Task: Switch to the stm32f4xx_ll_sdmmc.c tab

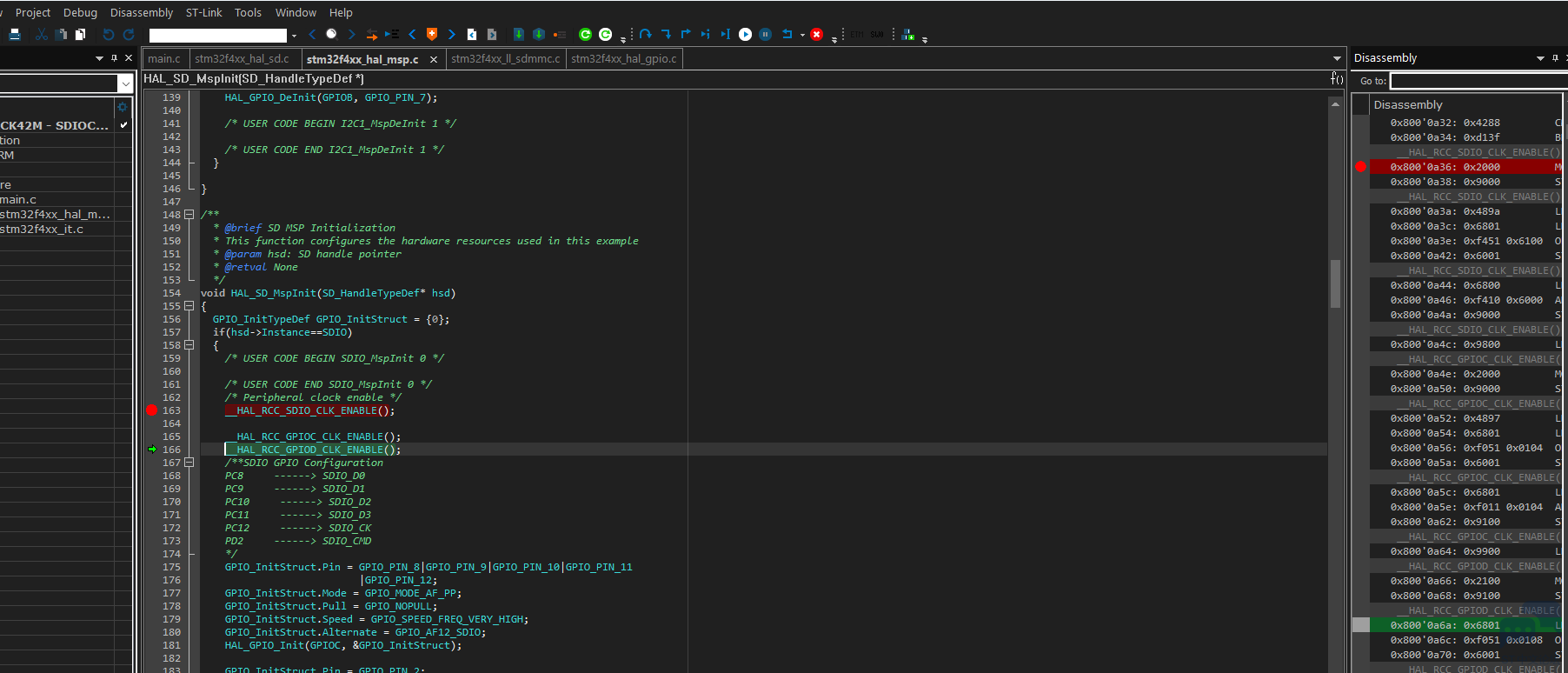Action: click(x=505, y=58)
